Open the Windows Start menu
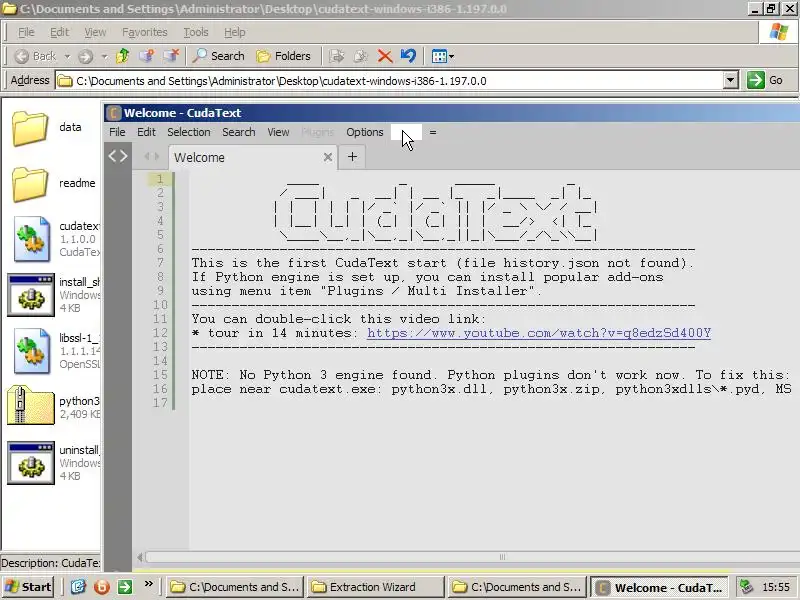Screen dimensions: 800x600 point(28,587)
